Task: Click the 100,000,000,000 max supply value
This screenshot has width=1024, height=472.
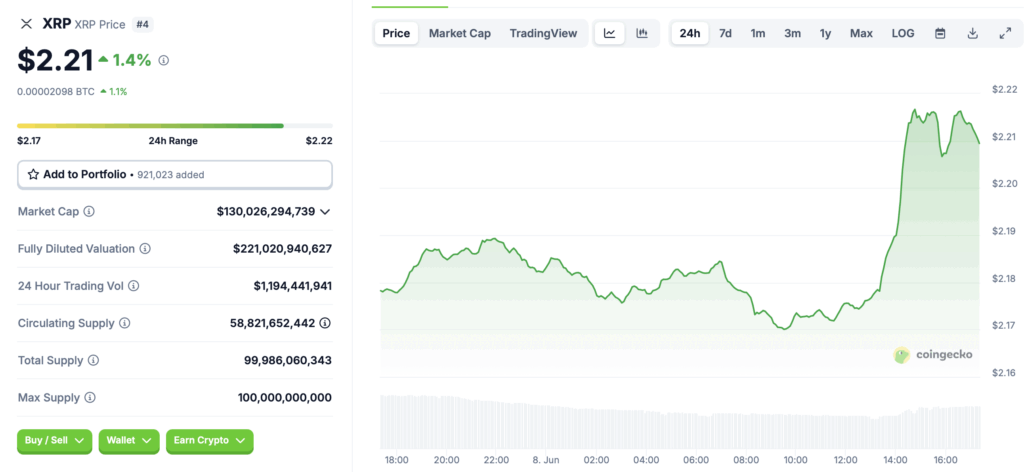Action: [285, 398]
